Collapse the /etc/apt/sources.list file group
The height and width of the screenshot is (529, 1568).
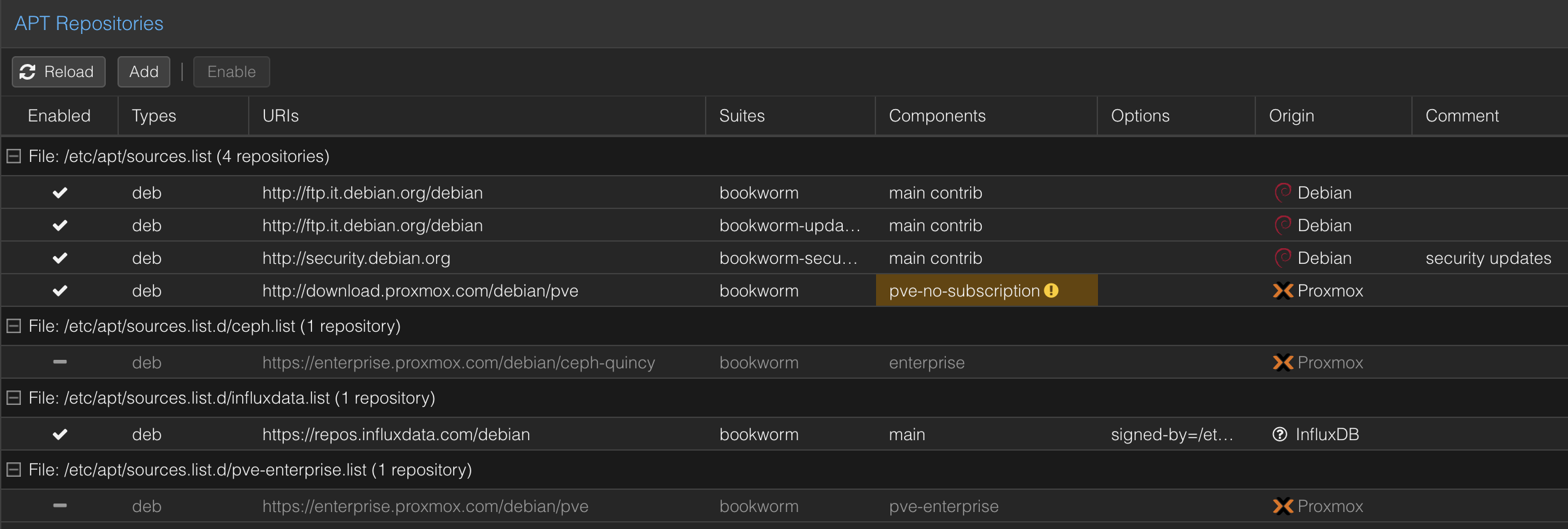[14, 156]
